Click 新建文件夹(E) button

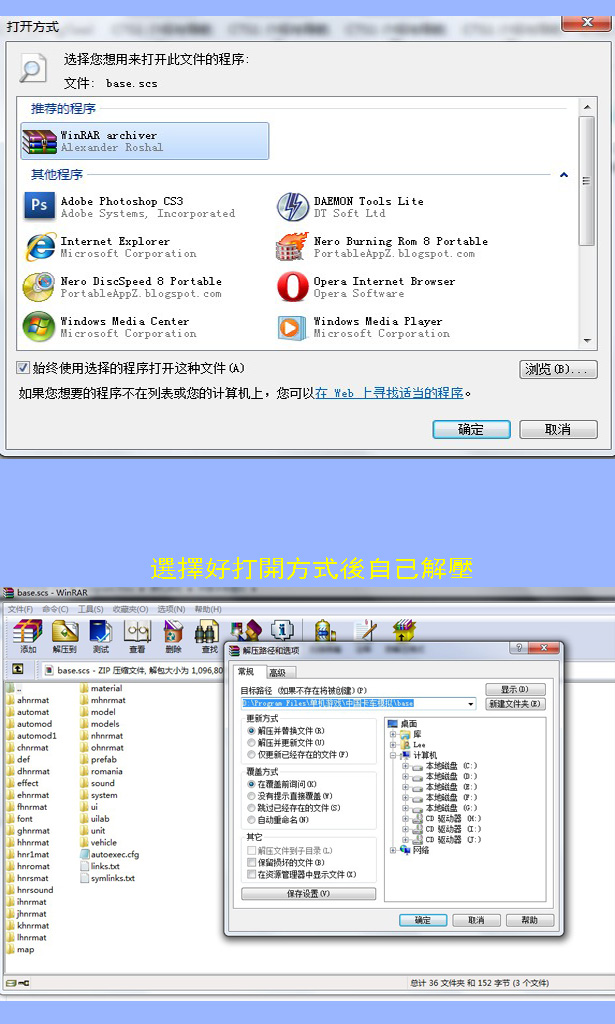pyautogui.click(x=515, y=704)
